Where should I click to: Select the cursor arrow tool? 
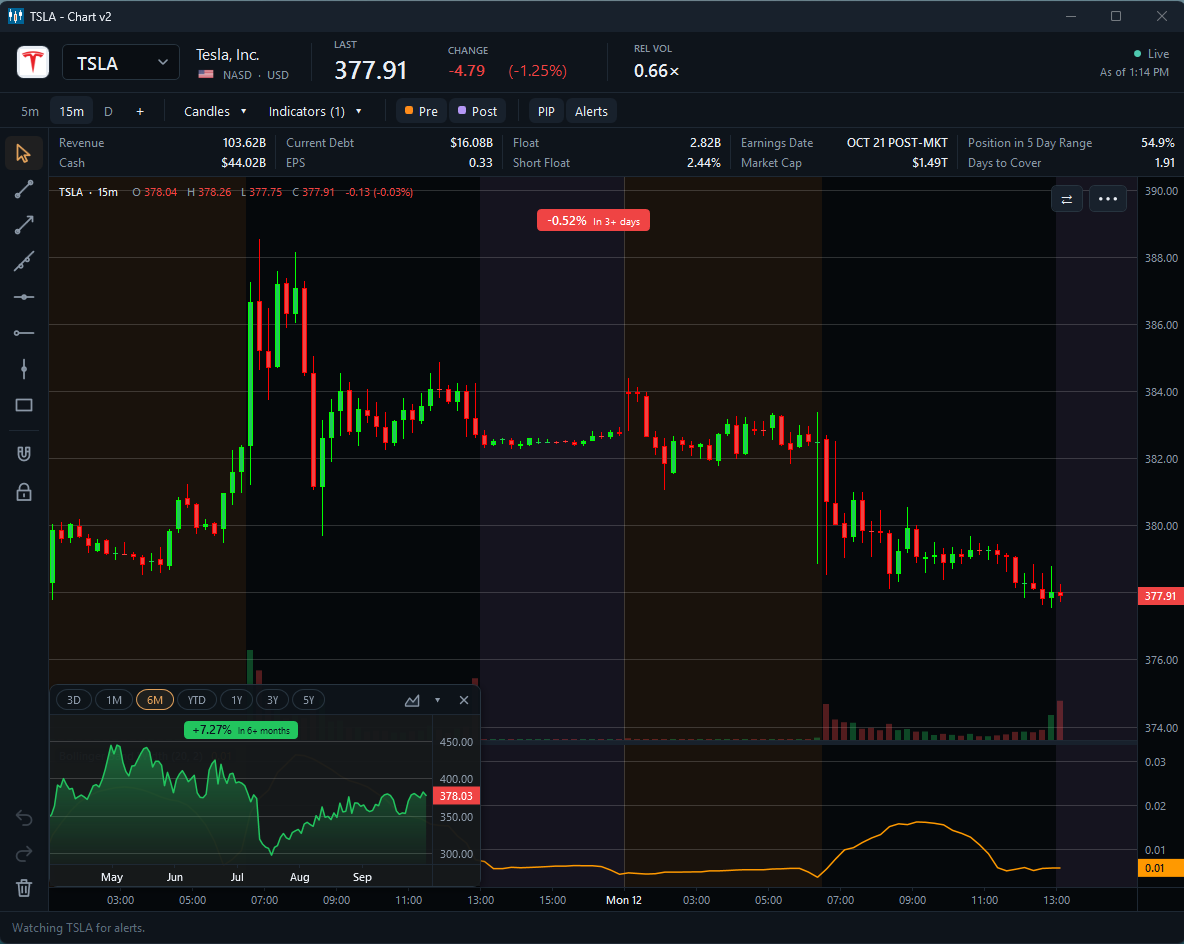point(23,153)
